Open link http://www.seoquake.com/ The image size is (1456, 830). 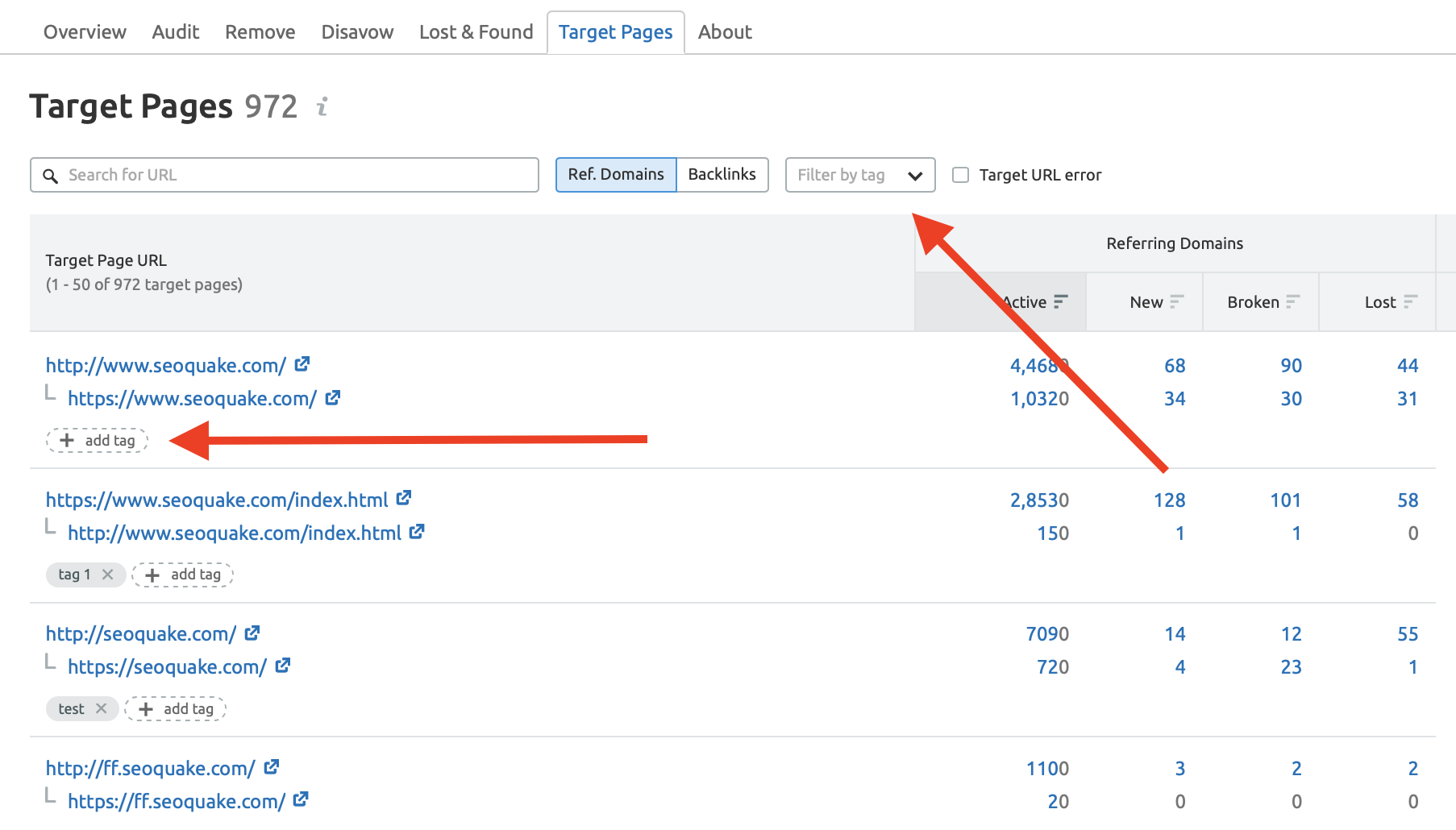166,366
